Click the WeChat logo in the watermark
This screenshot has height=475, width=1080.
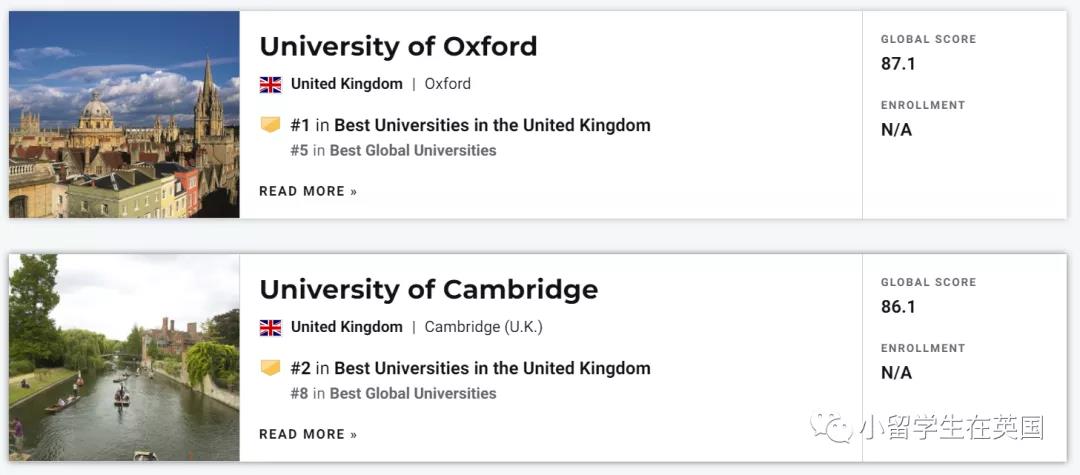pos(832,427)
